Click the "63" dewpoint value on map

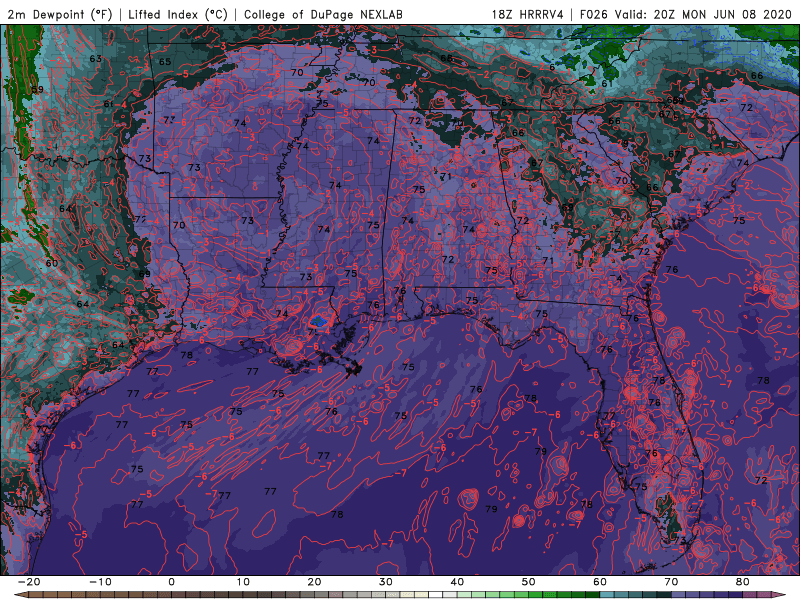(x=95, y=59)
